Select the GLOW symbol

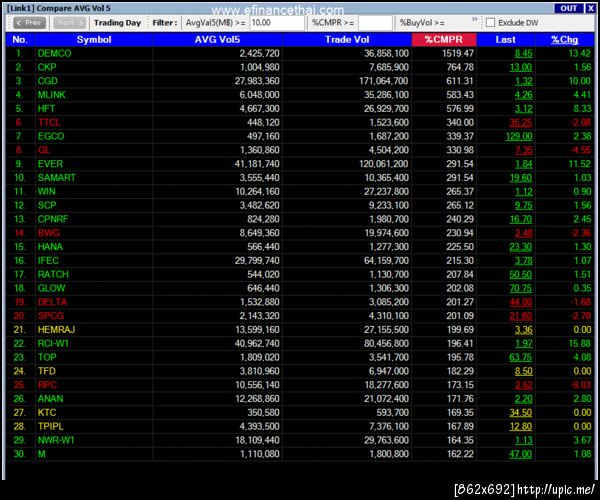pyautogui.click(x=51, y=288)
